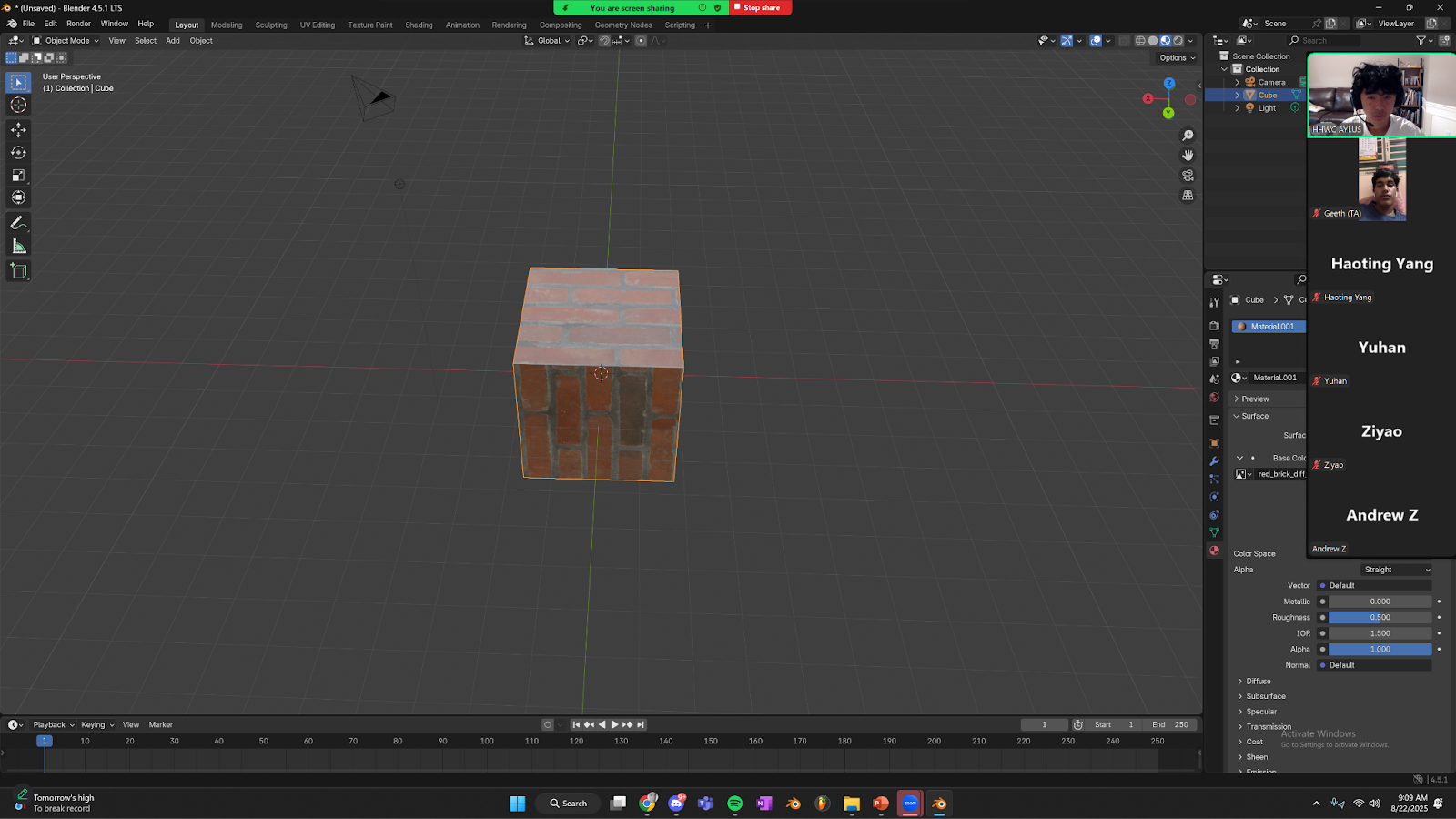Adjust the Roughness slider
1456x819 pixels.
point(1380,618)
